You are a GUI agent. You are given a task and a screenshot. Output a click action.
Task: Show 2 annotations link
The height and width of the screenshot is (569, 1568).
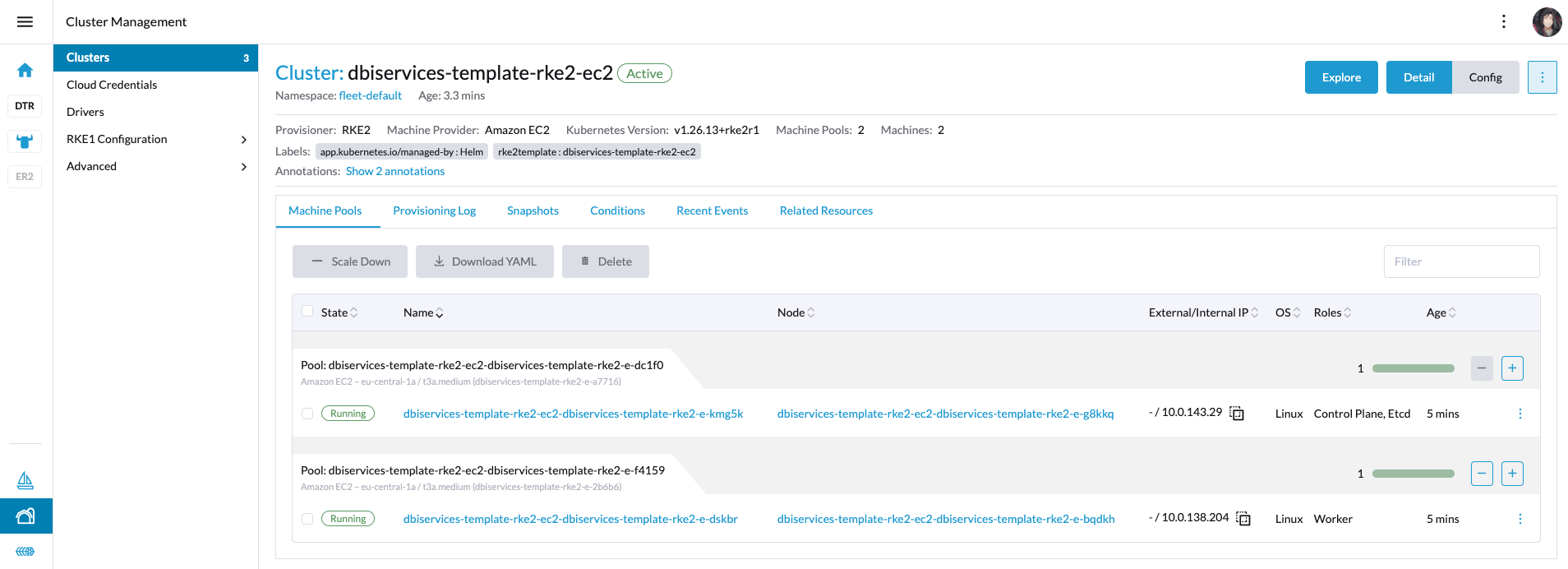(x=394, y=171)
